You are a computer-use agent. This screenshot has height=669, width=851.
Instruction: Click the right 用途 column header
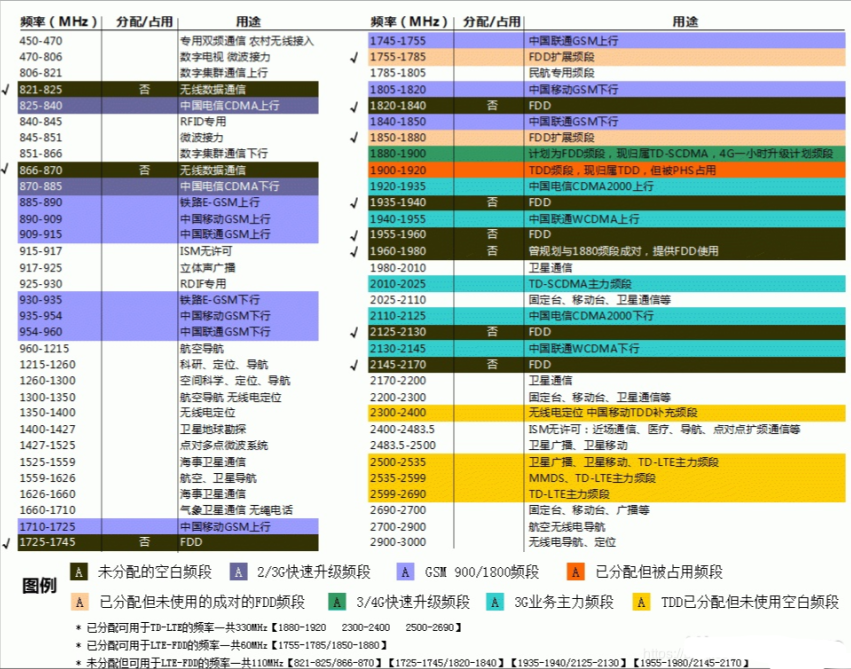[x=686, y=20]
